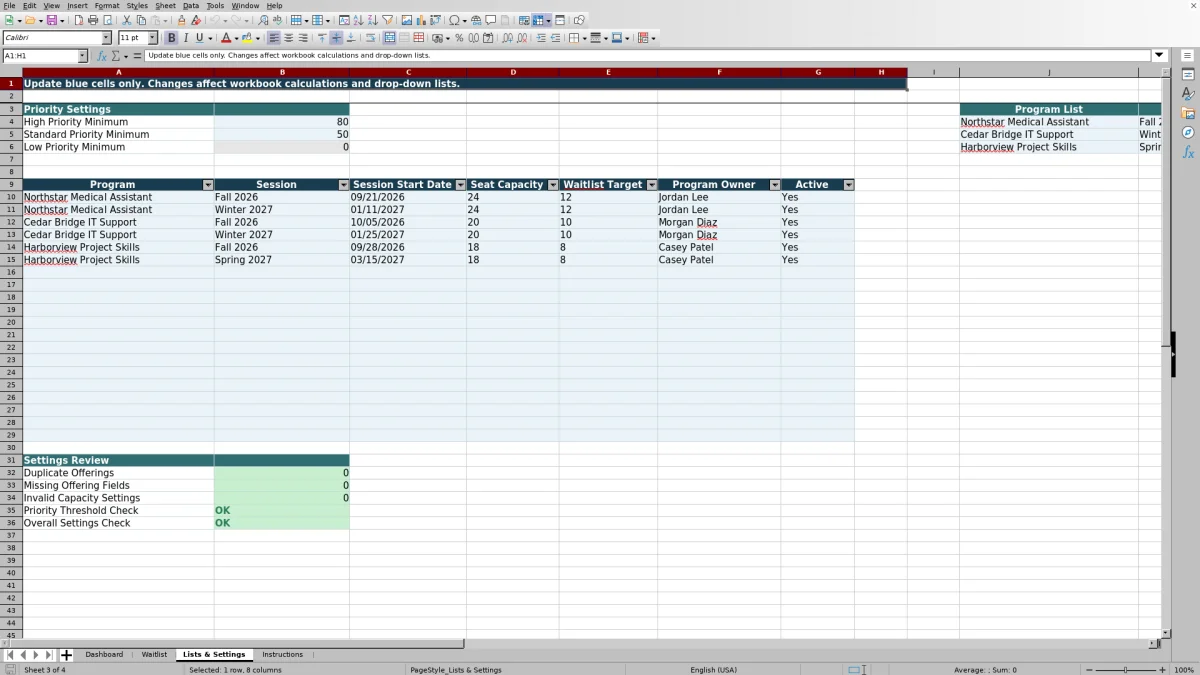
Task: Click the Add new sheet plus icon
Action: [x=66, y=655]
